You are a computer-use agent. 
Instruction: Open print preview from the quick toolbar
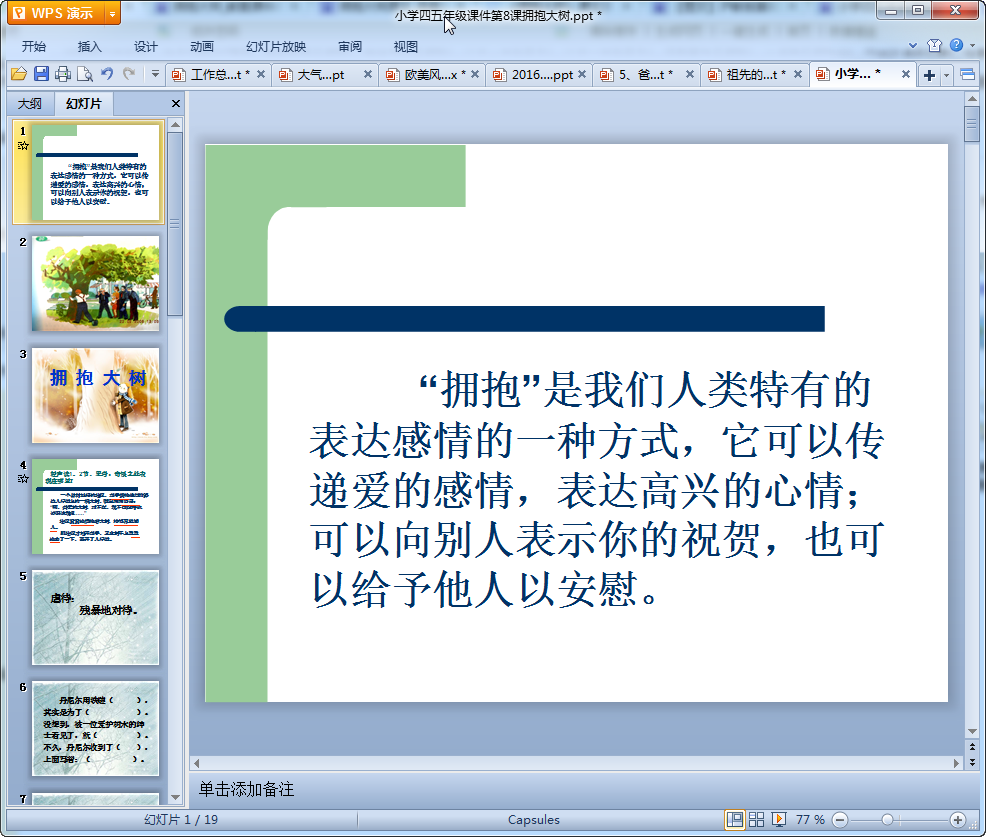(85, 74)
